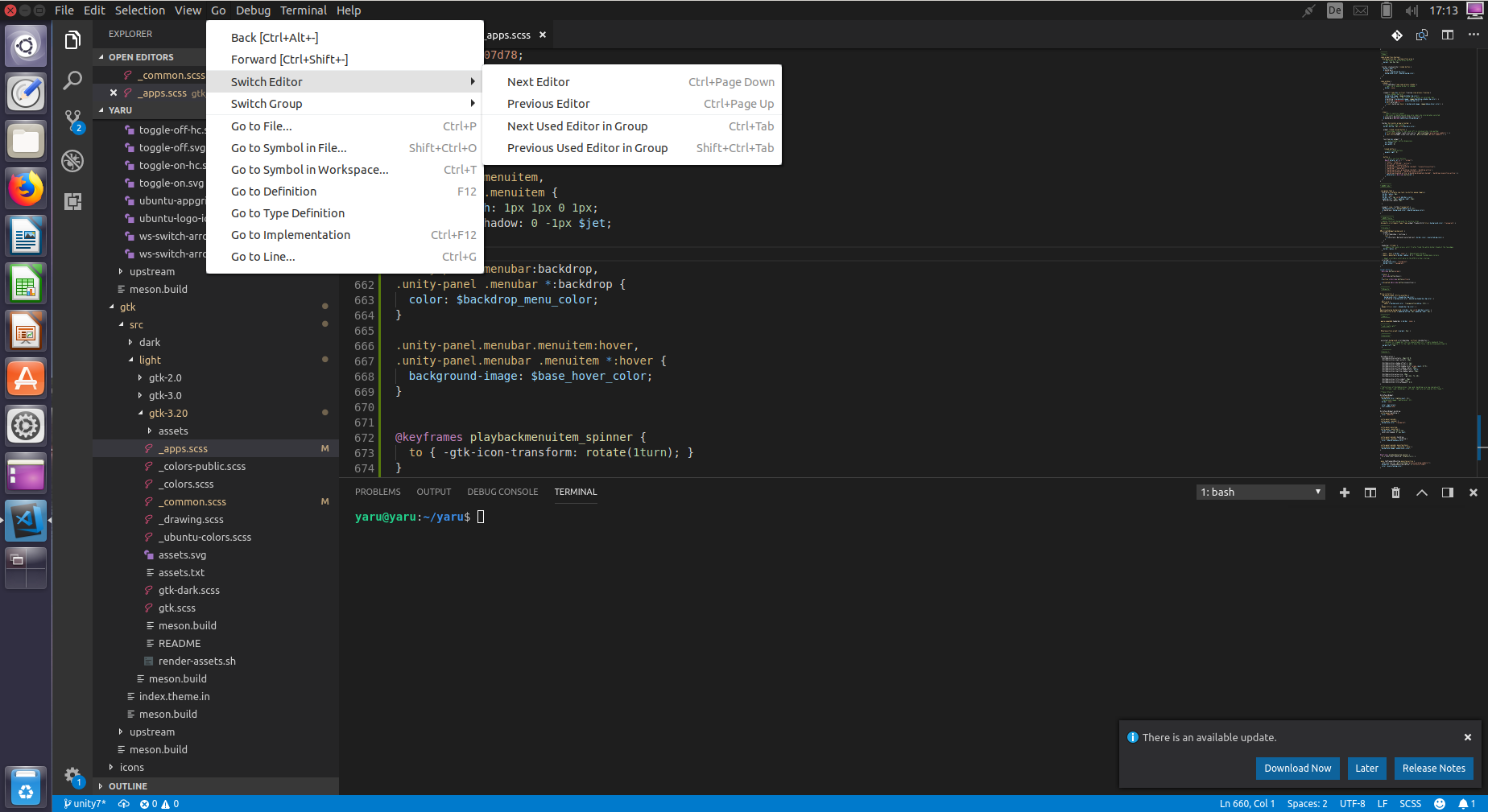Expand the OUTLINE section
Image resolution: width=1488 pixels, height=812 pixels.
tap(216, 786)
